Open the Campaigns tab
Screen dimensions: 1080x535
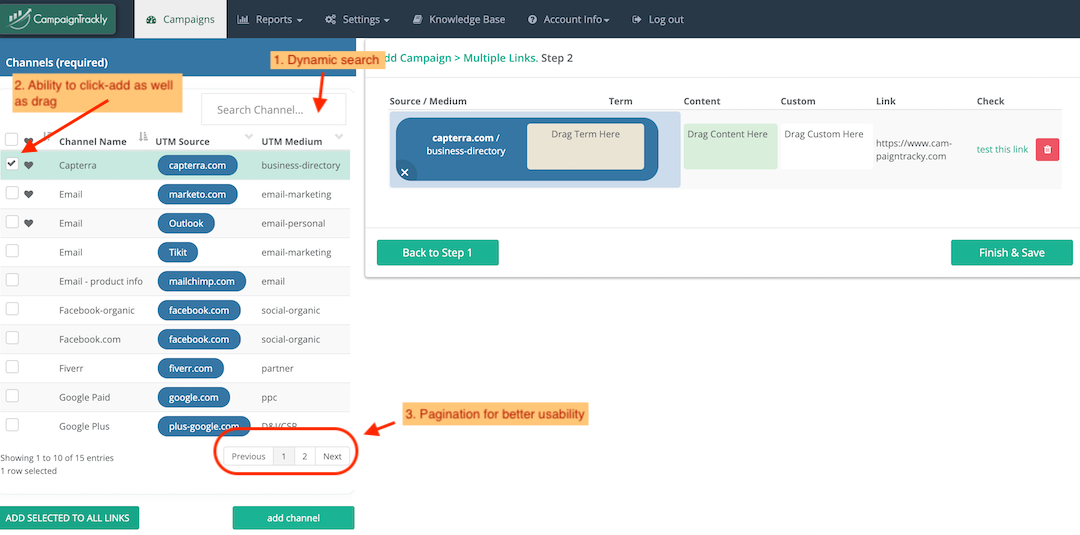180,19
